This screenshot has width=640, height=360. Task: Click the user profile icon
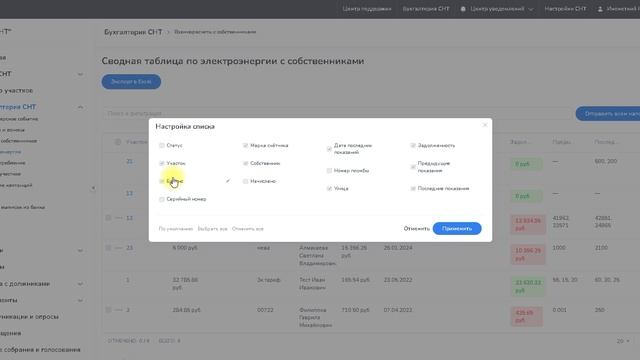tap(600, 9)
